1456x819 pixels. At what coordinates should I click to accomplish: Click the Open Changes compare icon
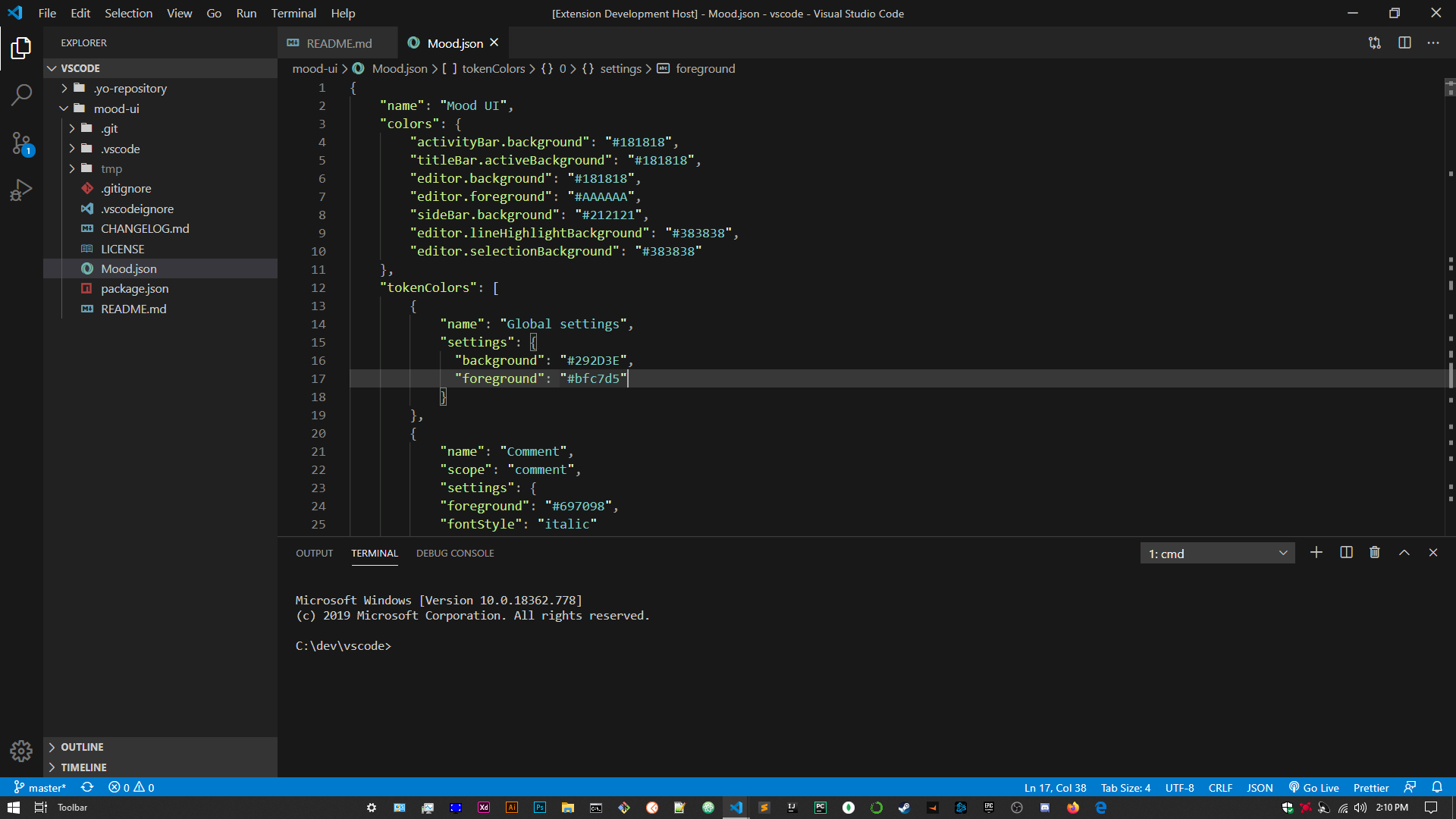[x=1375, y=43]
